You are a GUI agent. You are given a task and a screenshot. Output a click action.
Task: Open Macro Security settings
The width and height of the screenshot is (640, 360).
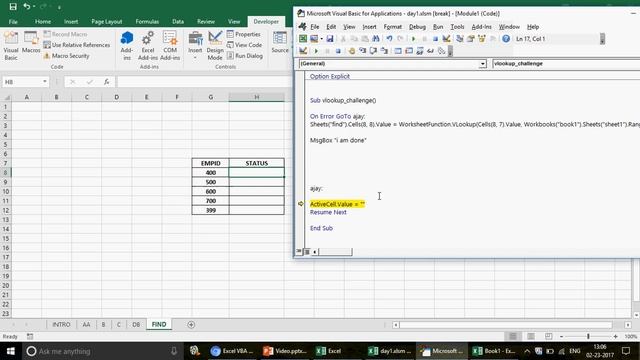click(x=67, y=56)
